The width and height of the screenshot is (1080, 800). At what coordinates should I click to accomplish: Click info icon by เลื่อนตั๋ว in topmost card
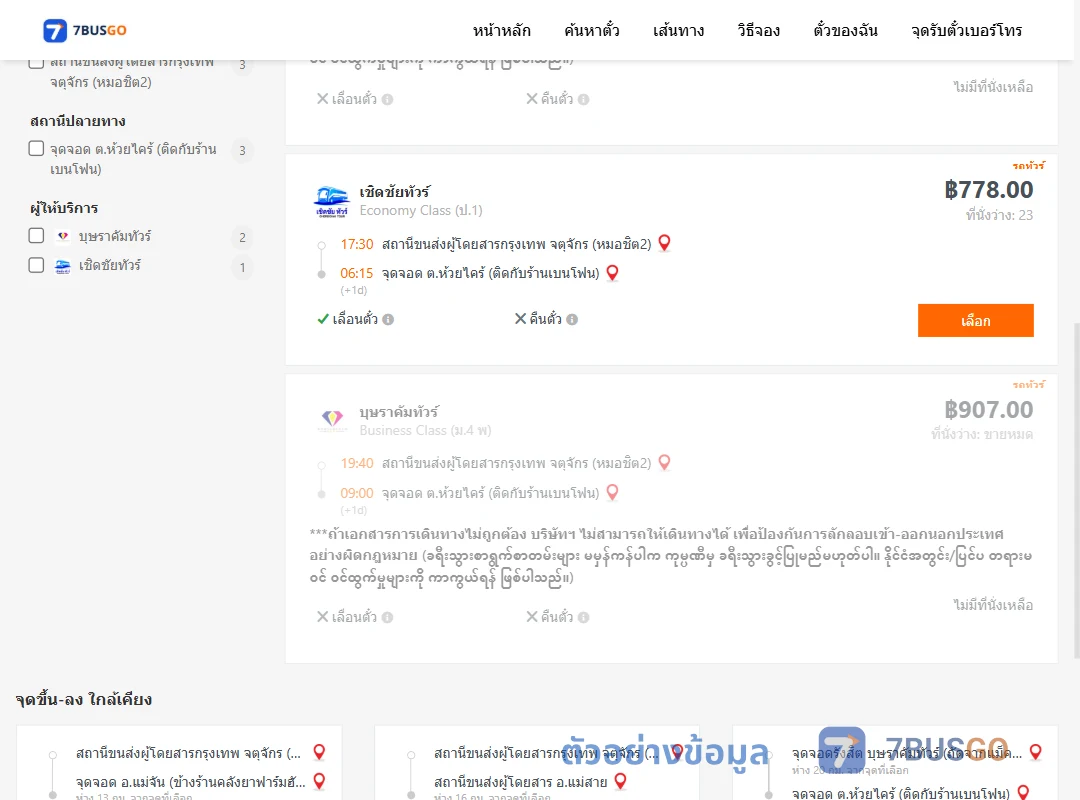click(x=388, y=99)
